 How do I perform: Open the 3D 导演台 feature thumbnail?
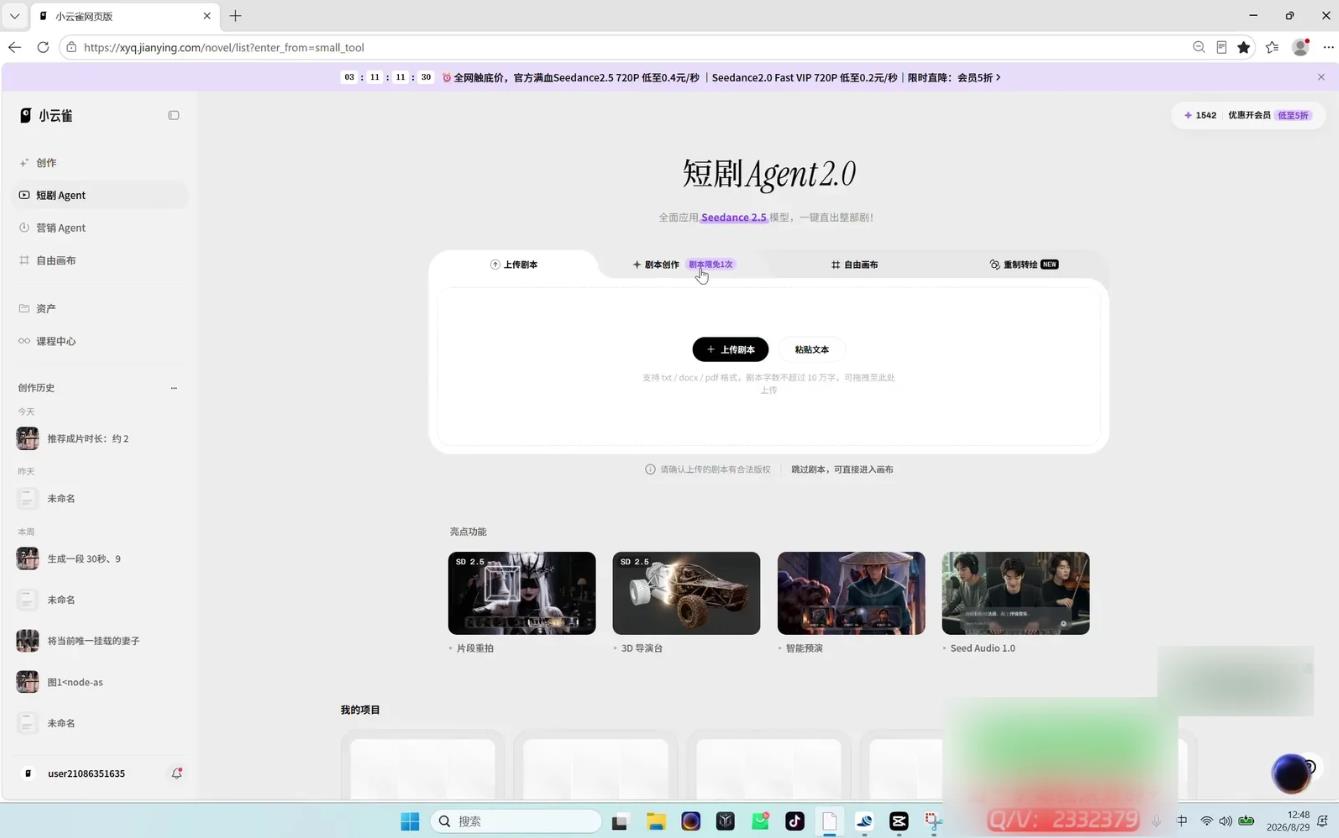pos(686,593)
